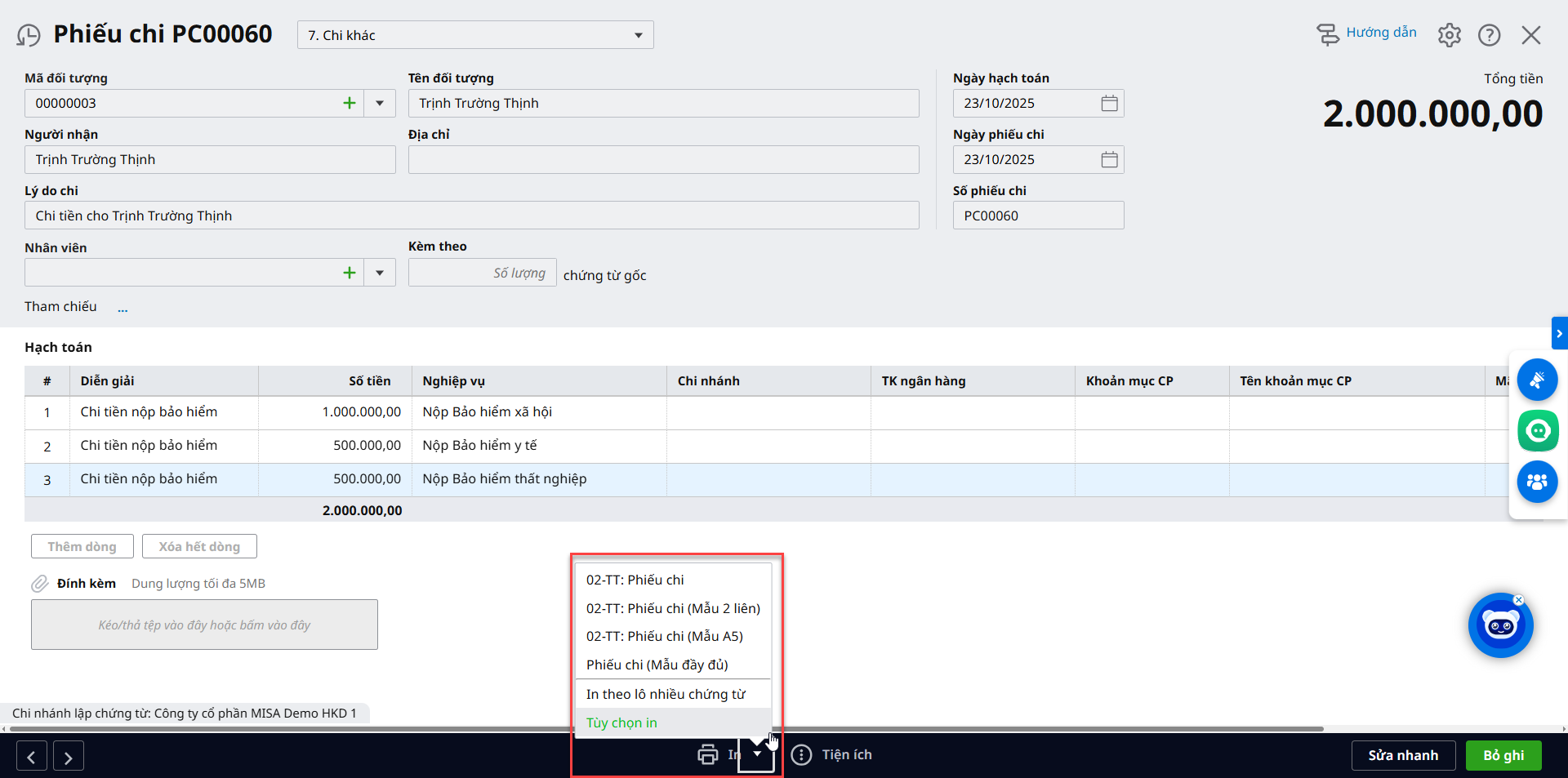
Task: Select 'In theo lô nhiều chứng từ' option
Action: click(666, 694)
